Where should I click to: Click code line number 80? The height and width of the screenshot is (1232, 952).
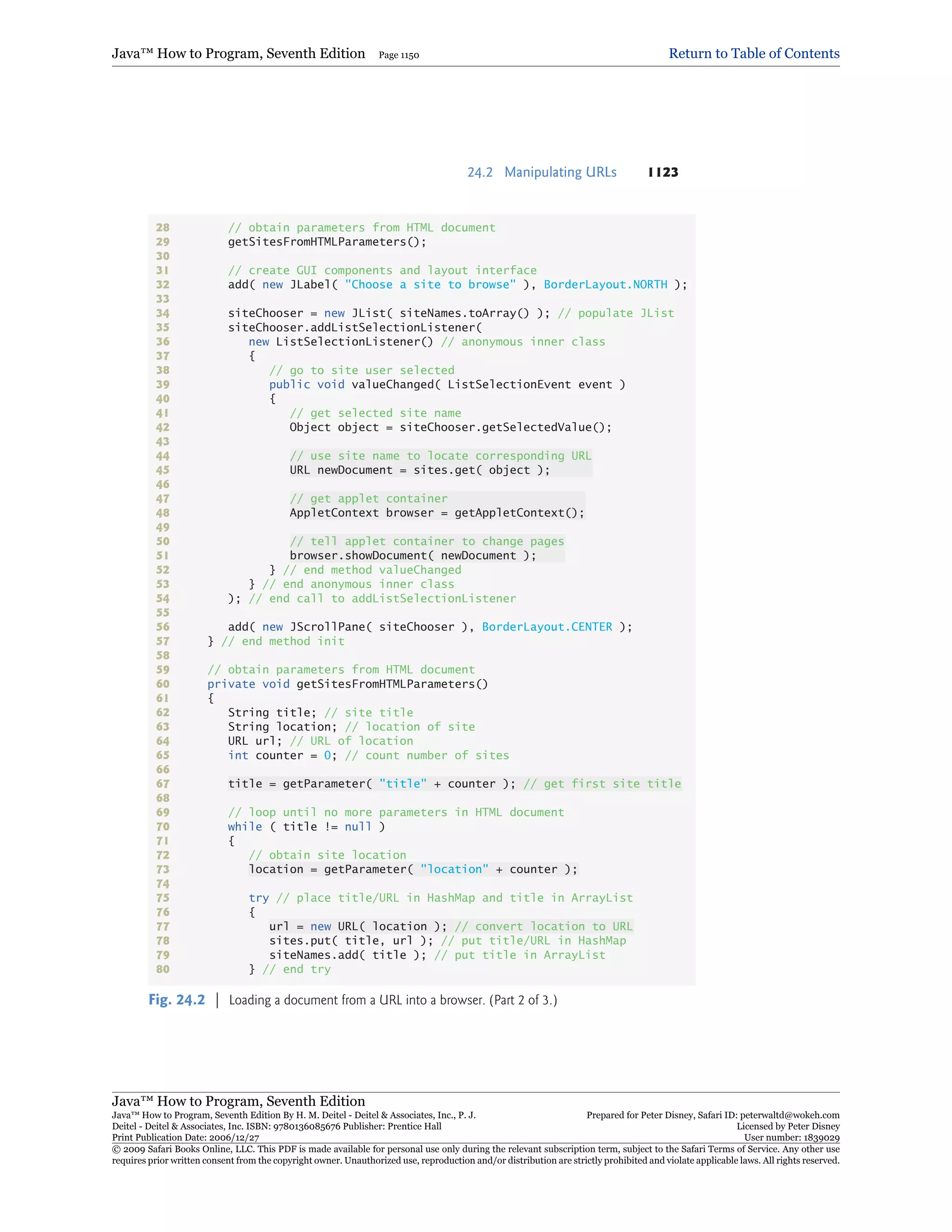click(162, 968)
